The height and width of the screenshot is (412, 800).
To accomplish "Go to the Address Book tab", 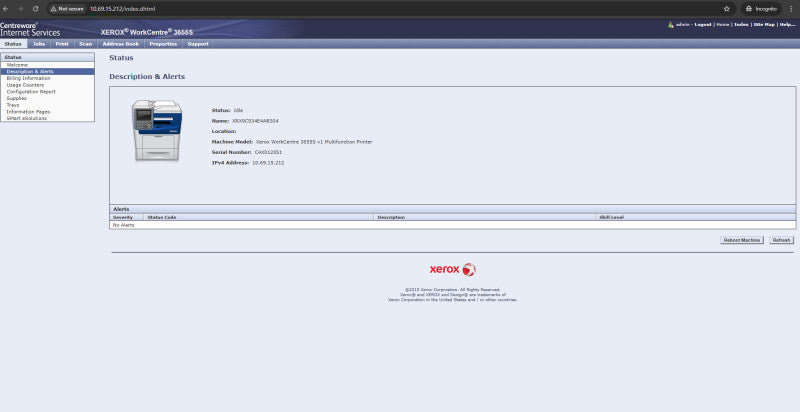I will (121, 44).
